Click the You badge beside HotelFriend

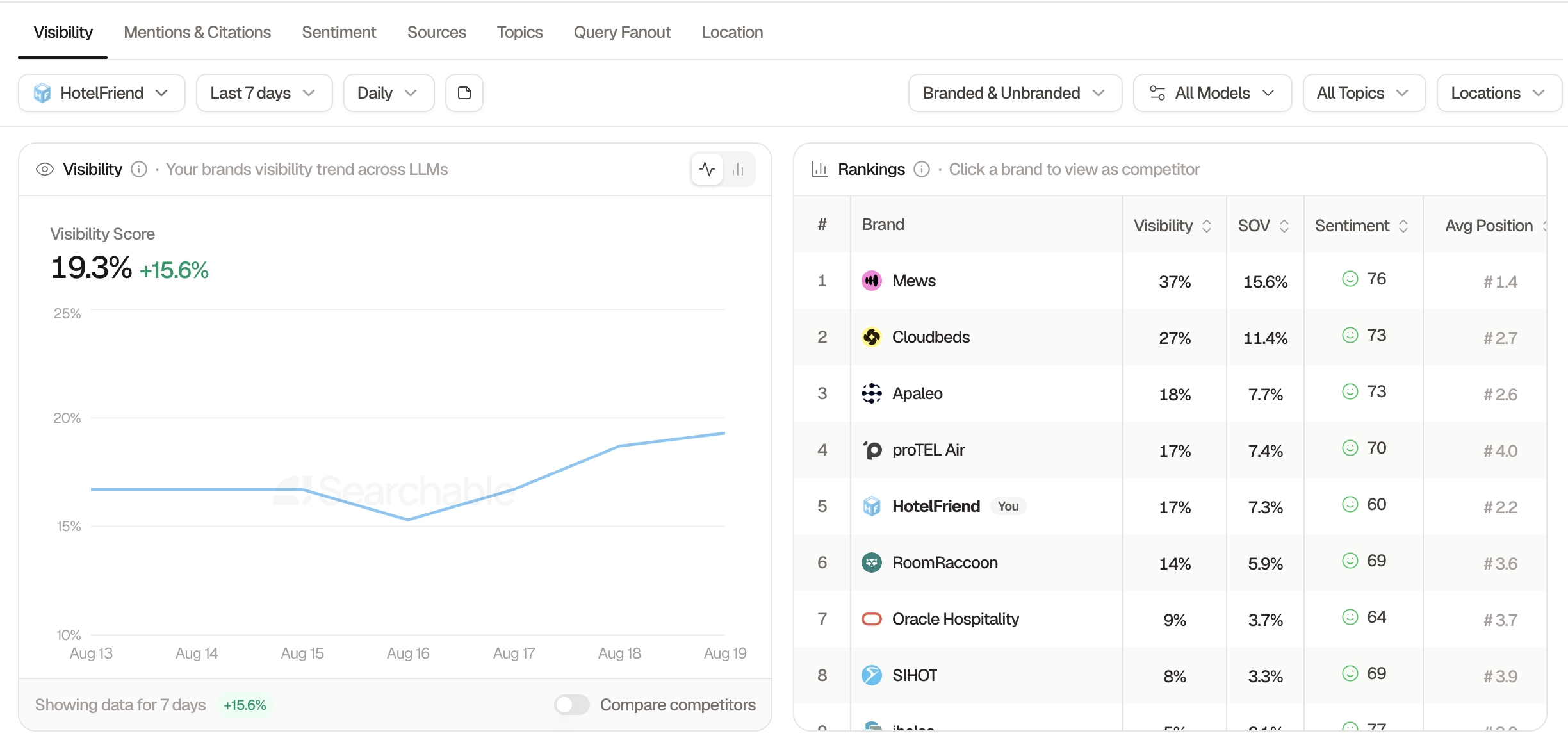[x=1008, y=506]
